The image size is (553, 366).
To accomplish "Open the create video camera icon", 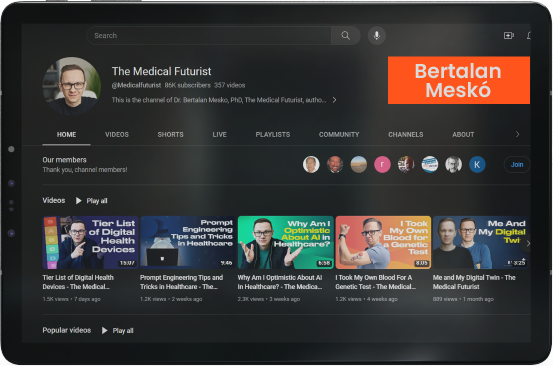I will click(509, 36).
